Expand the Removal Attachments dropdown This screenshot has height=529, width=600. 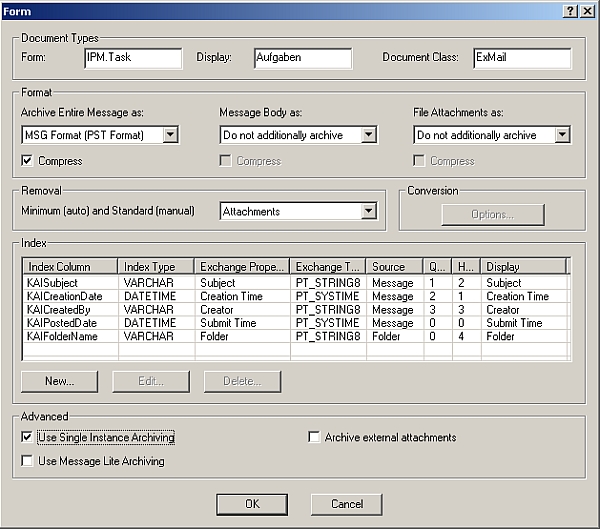[368, 211]
